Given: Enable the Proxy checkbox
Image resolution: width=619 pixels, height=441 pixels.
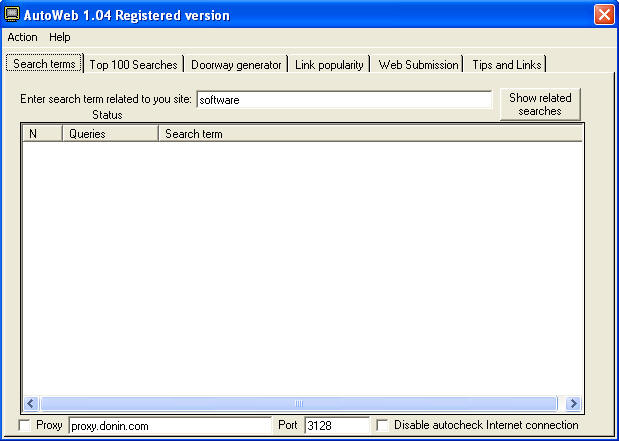Looking at the screenshot, I should click(x=25, y=426).
